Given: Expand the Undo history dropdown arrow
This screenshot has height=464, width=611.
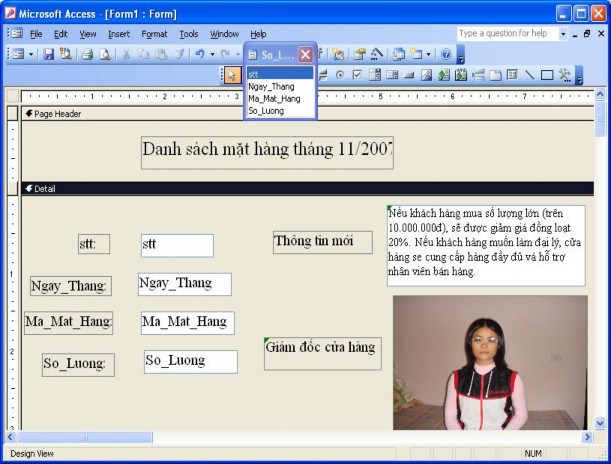Looking at the screenshot, I should [212, 54].
